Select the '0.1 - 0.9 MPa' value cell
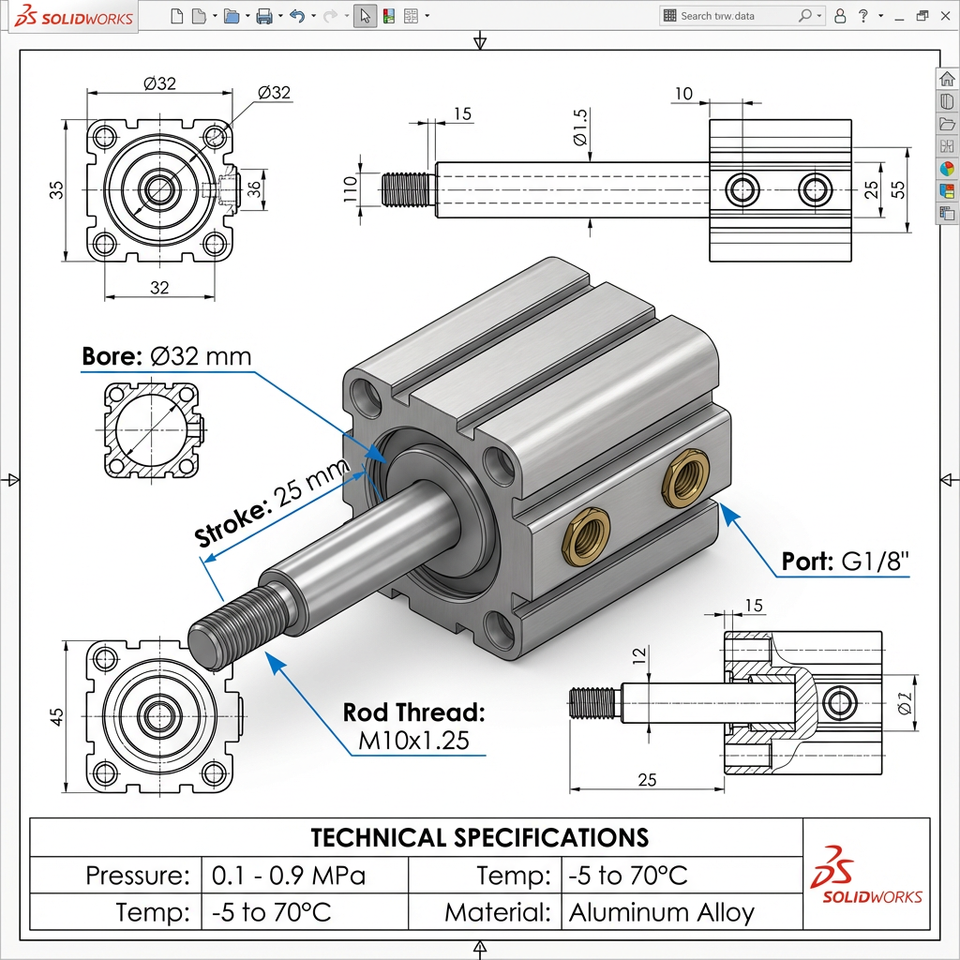Screen dimensions: 960x960 (x=305, y=875)
